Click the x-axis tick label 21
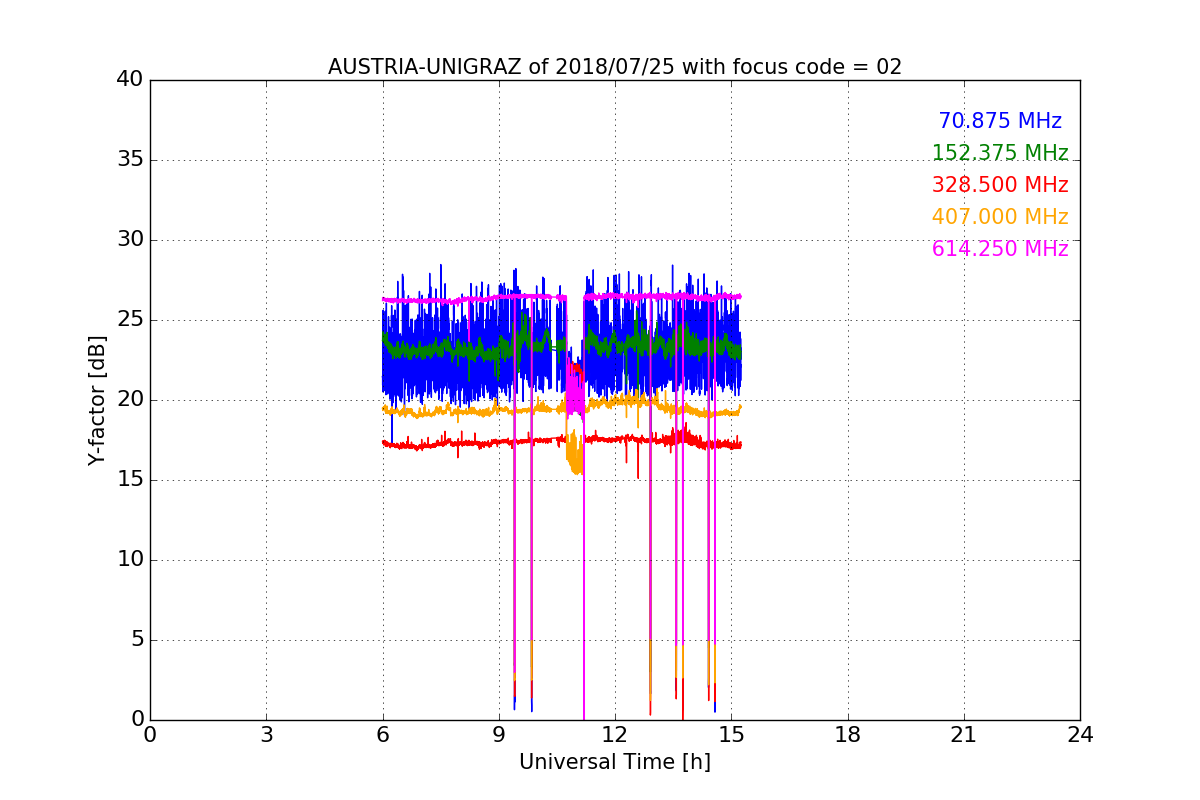 (964, 735)
